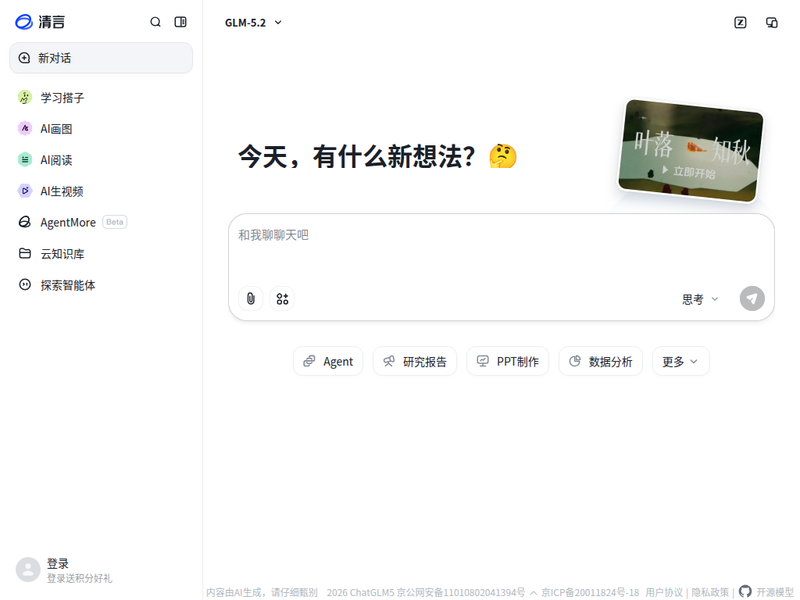Click the 云知识库 folder icon
This screenshot has width=800, height=600.
pos(24,253)
